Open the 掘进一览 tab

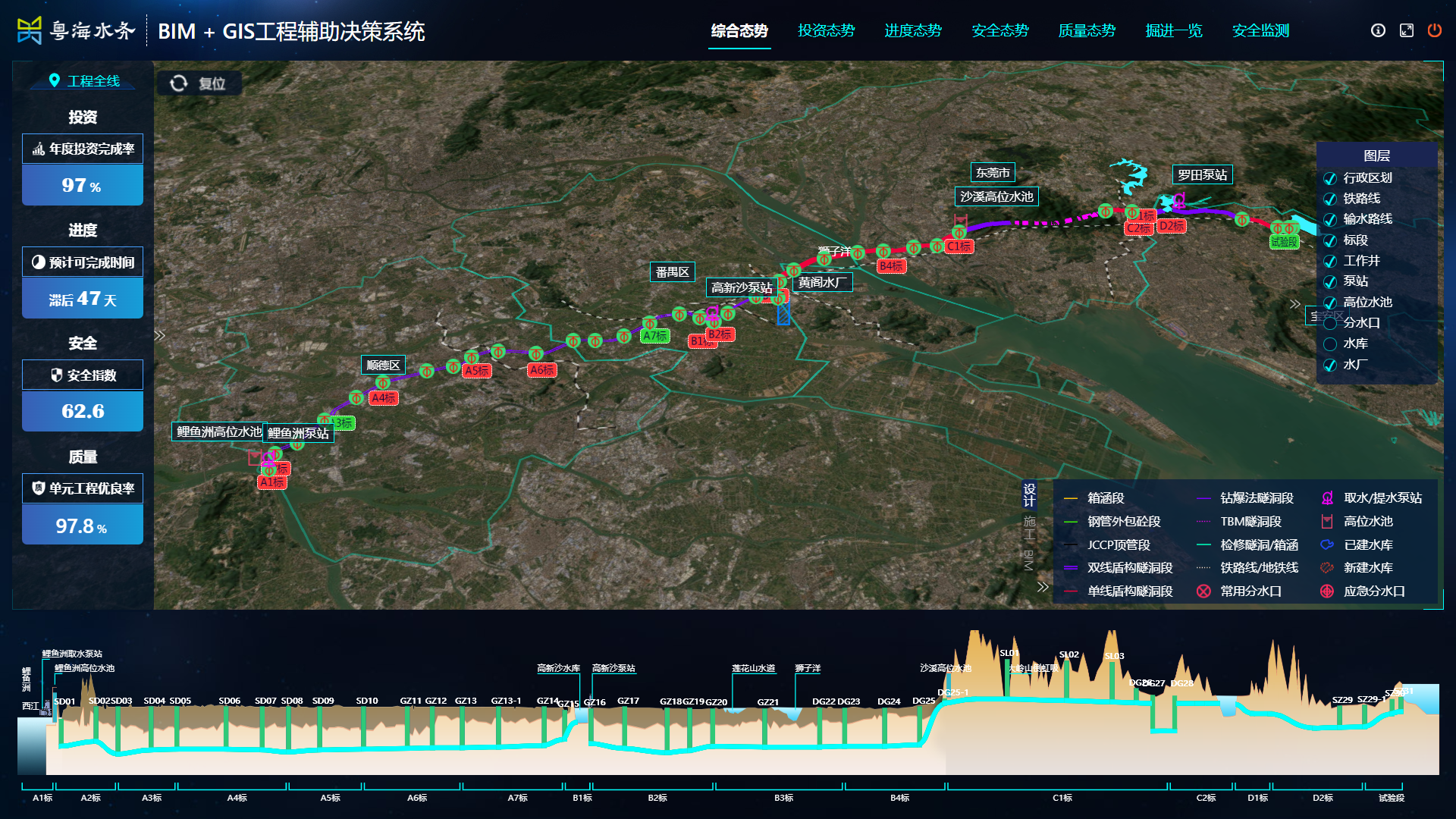(1174, 31)
